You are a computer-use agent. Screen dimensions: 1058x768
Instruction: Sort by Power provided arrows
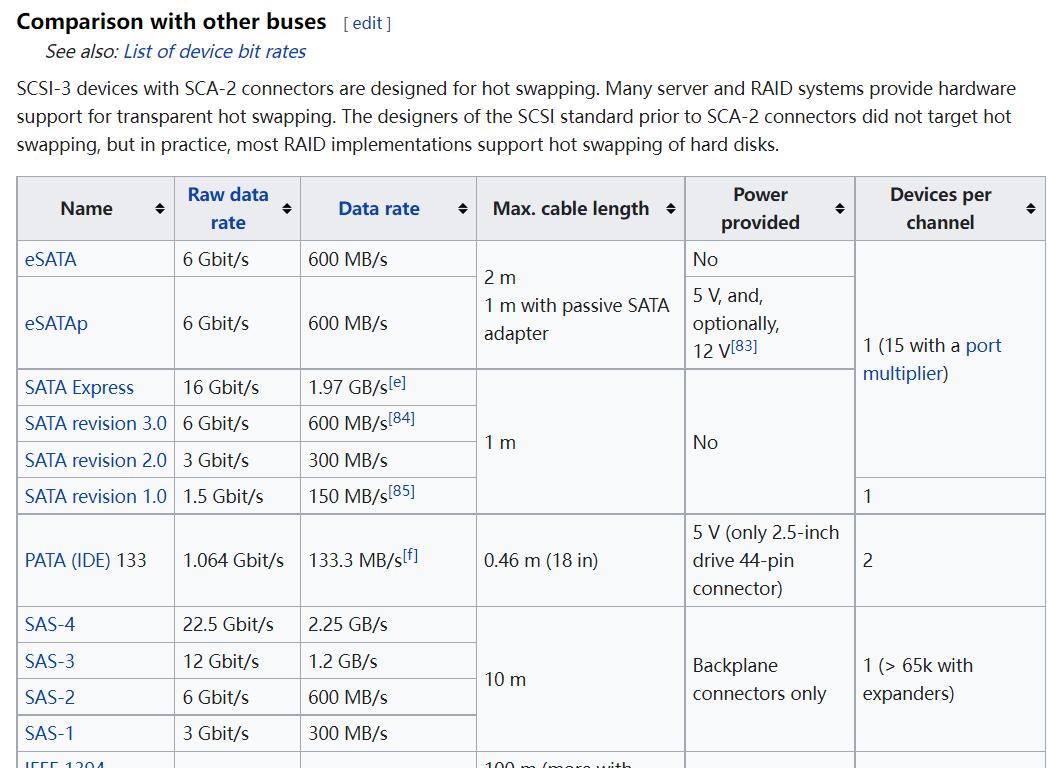pyautogui.click(x=840, y=209)
